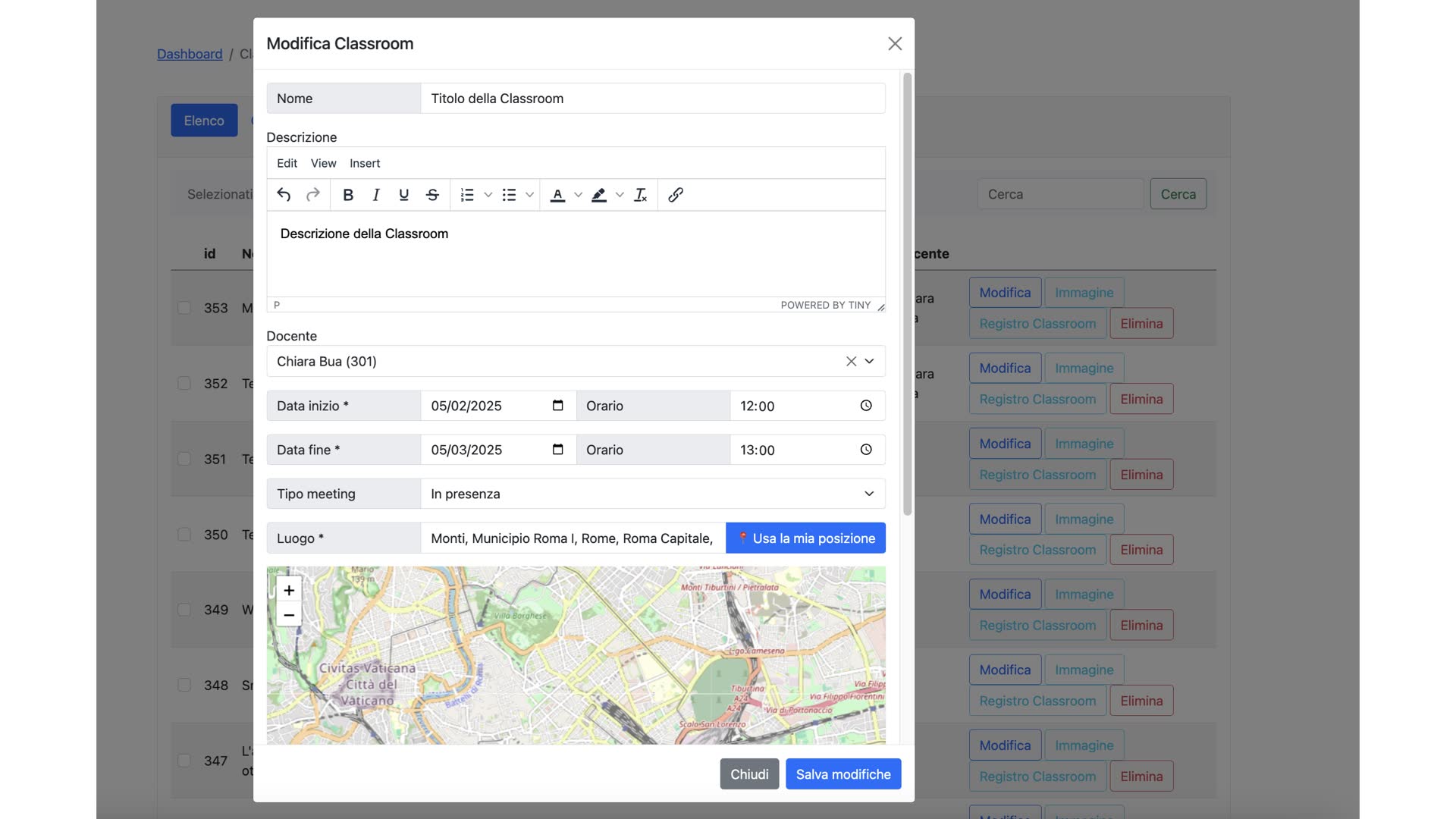Apply strikethrough formatting
The height and width of the screenshot is (819, 1456).
[x=432, y=195]
